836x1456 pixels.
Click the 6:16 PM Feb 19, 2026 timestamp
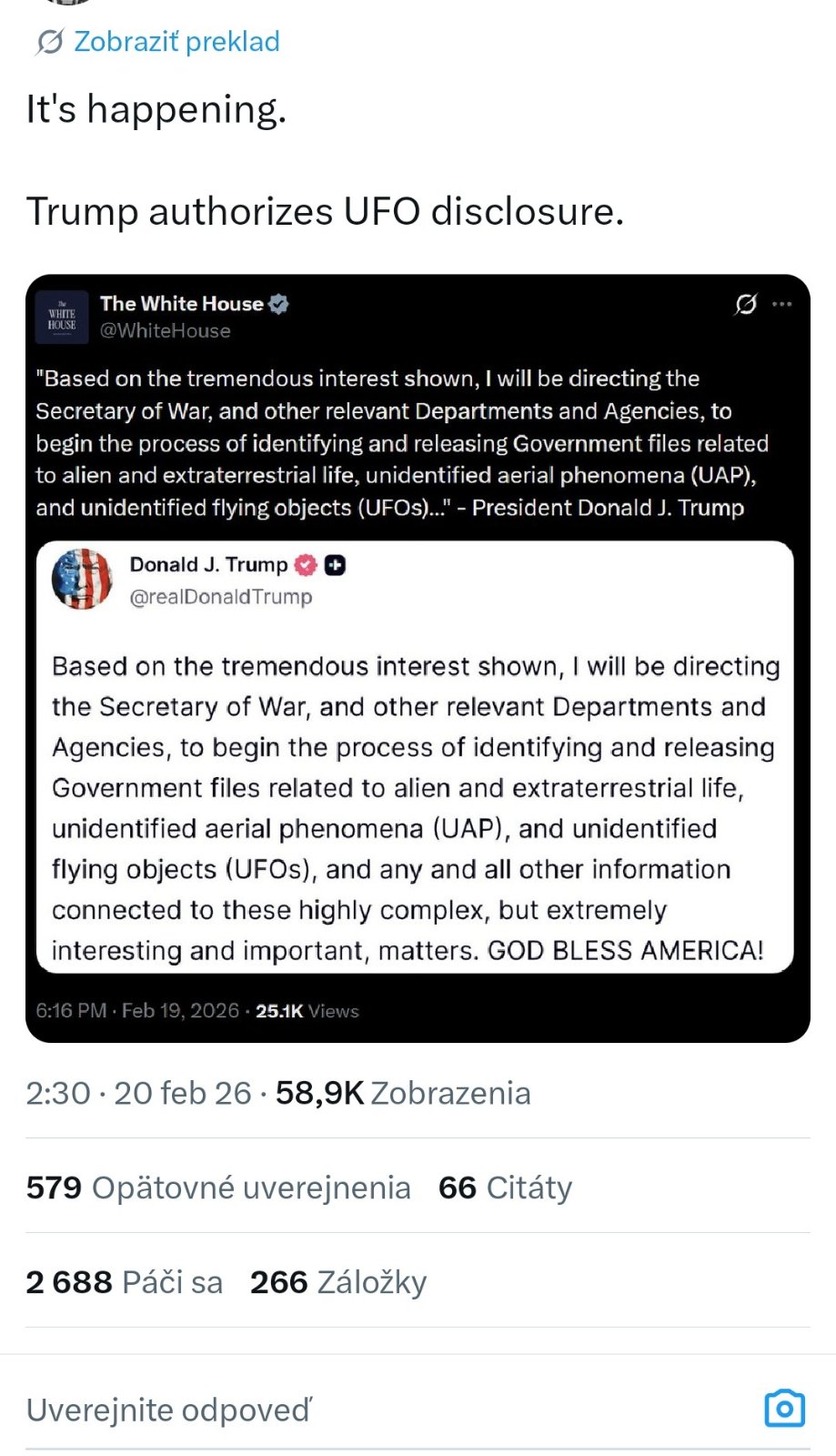point(137,1011)
